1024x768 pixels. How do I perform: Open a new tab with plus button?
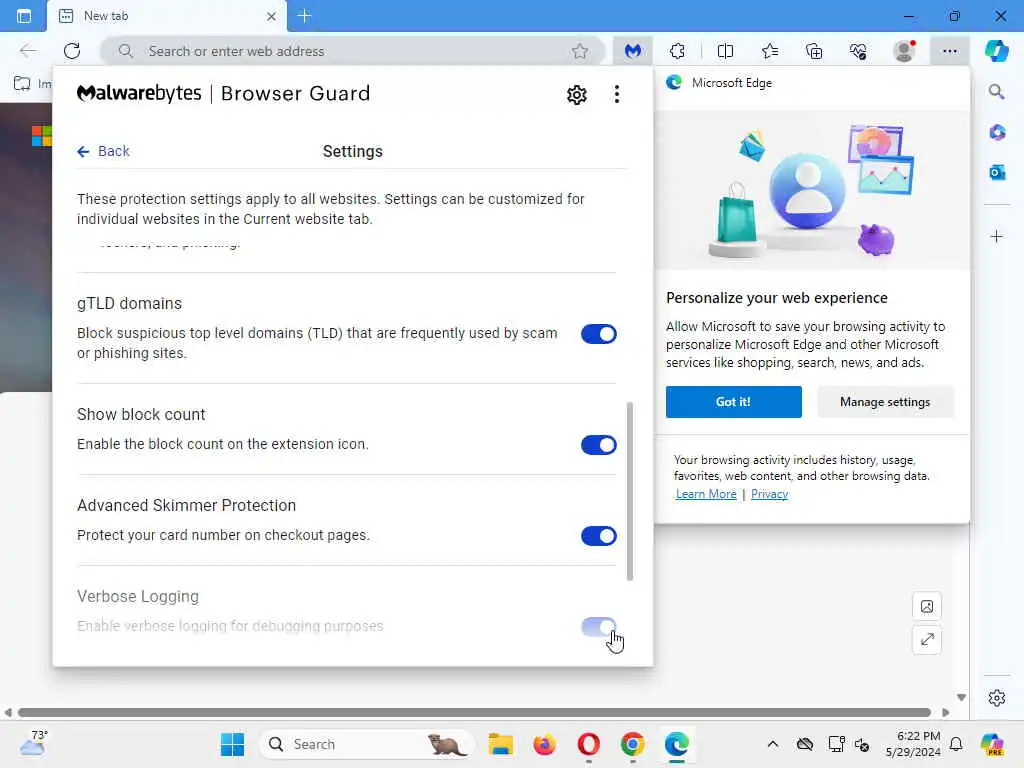point(304,16)
